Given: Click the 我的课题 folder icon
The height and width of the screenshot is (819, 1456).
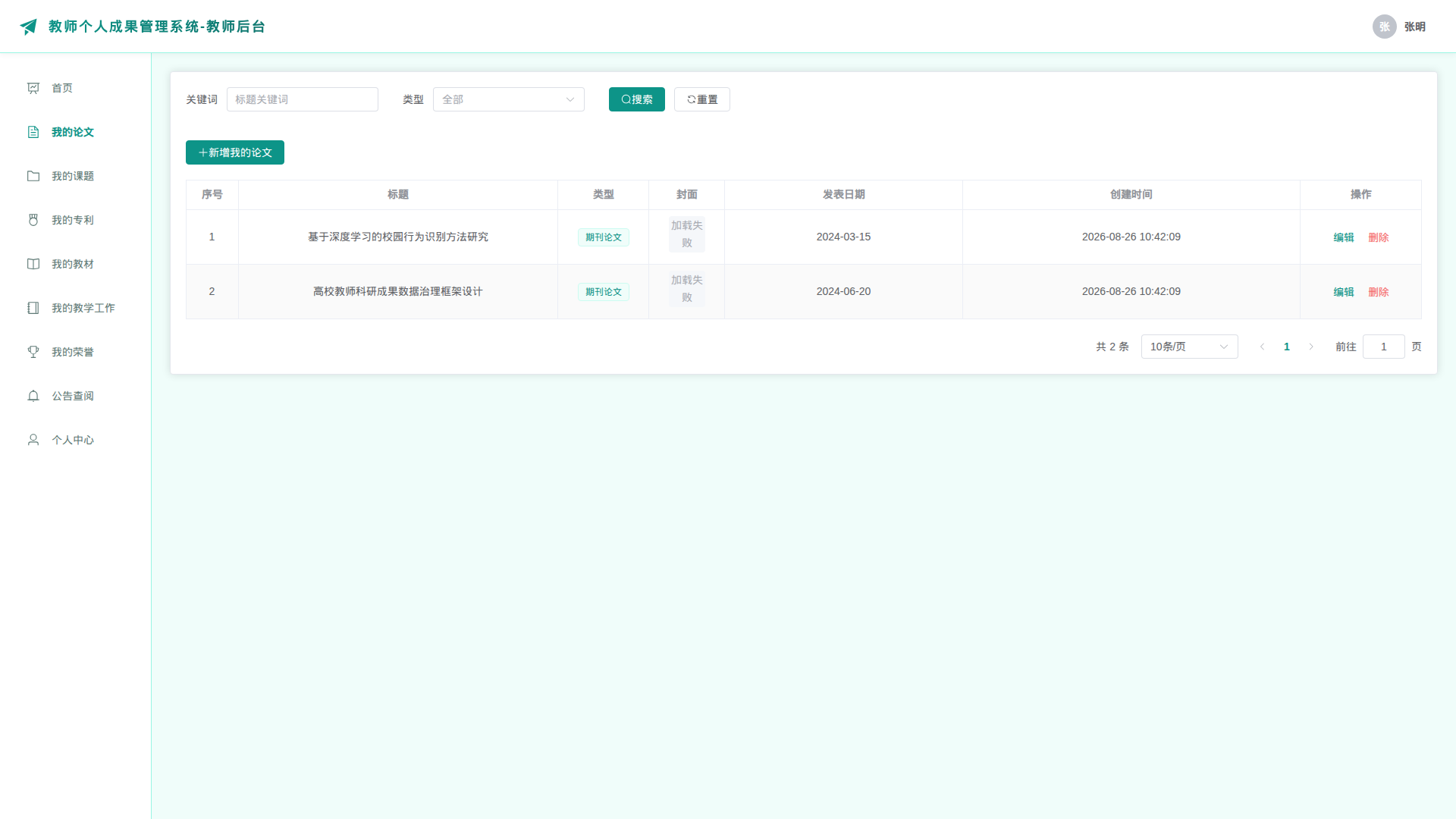Looking at the screenshot, I should tap(33, 176).
